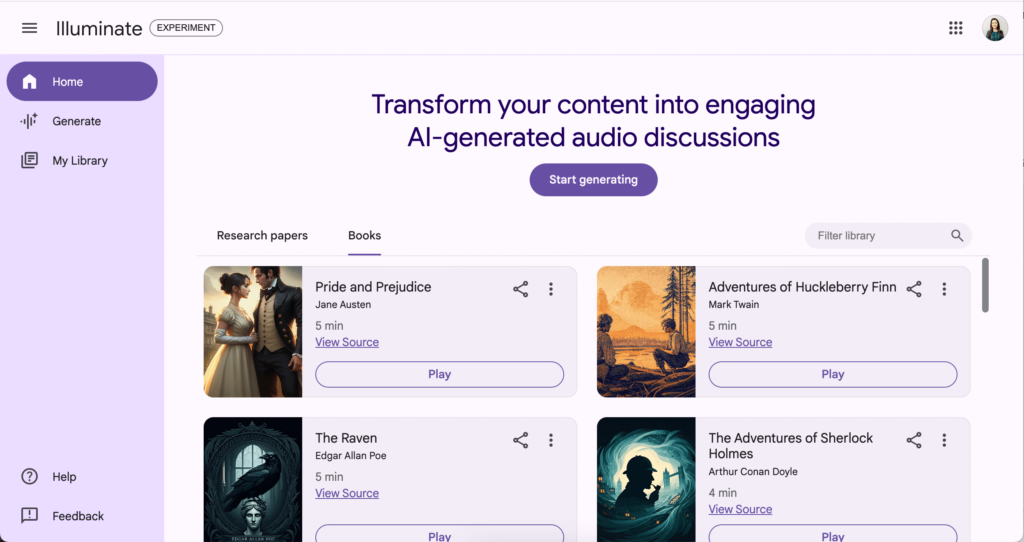1024x542 pixels.
Task: Play the Huckleberry Finn discussion
Action: [833, 374]
